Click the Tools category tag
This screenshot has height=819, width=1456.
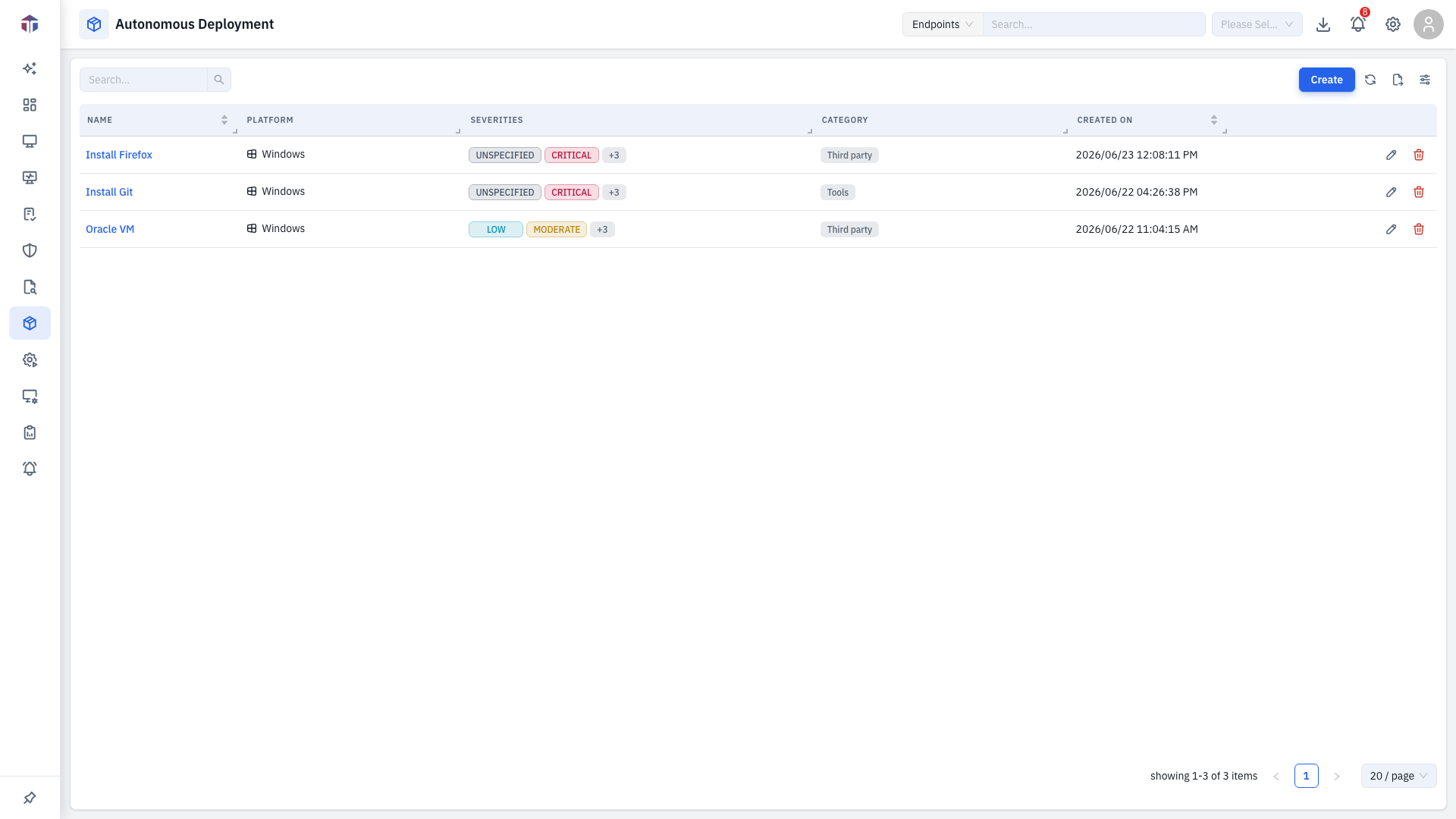[x=838, y=192]
